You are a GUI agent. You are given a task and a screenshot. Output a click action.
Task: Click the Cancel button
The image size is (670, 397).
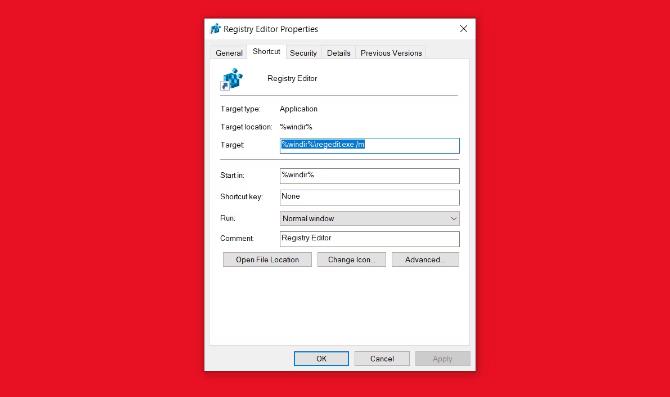tap(382, 359)
